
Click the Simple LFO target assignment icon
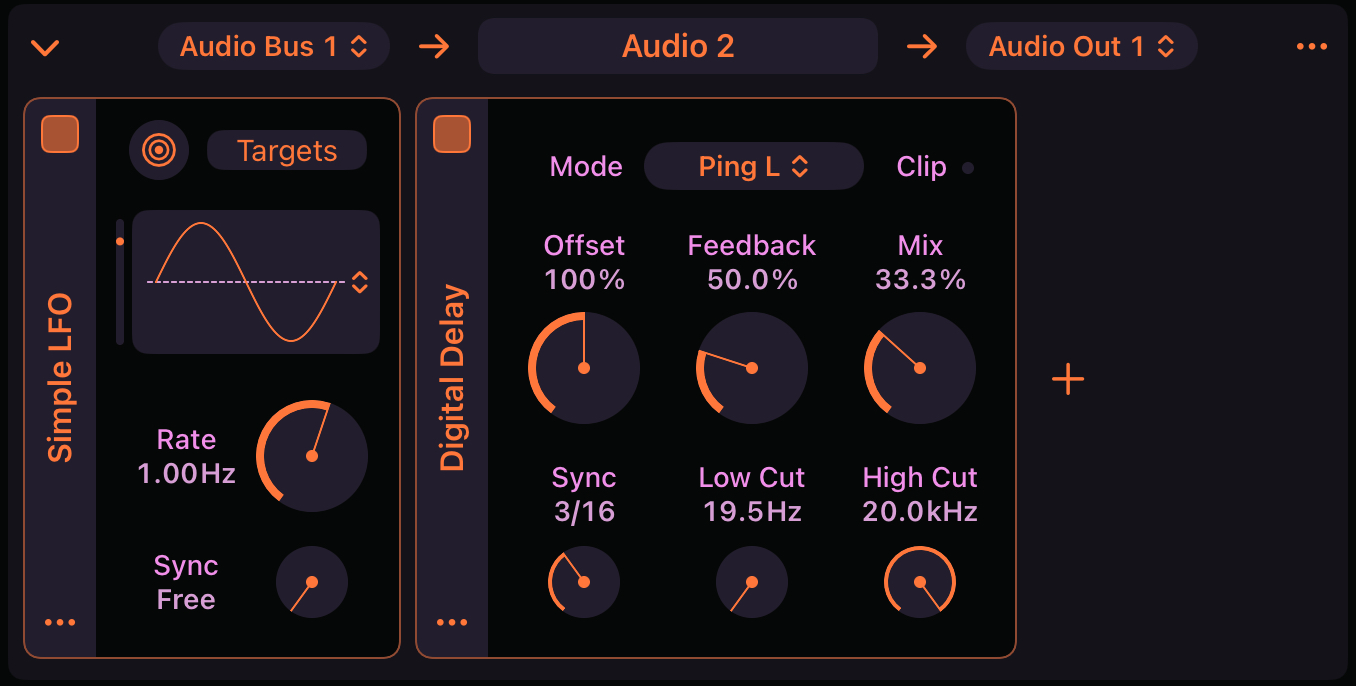159,150
